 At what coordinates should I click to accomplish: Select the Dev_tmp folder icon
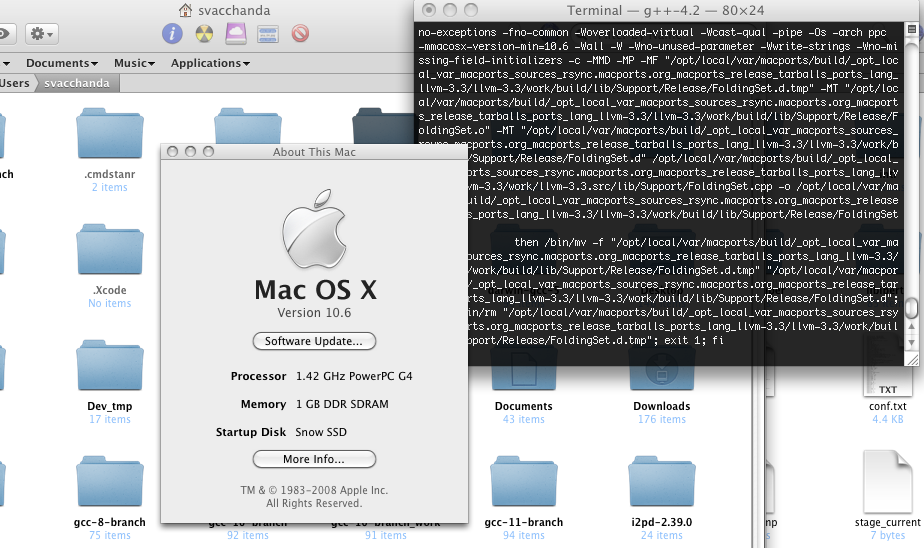point(110,365)
